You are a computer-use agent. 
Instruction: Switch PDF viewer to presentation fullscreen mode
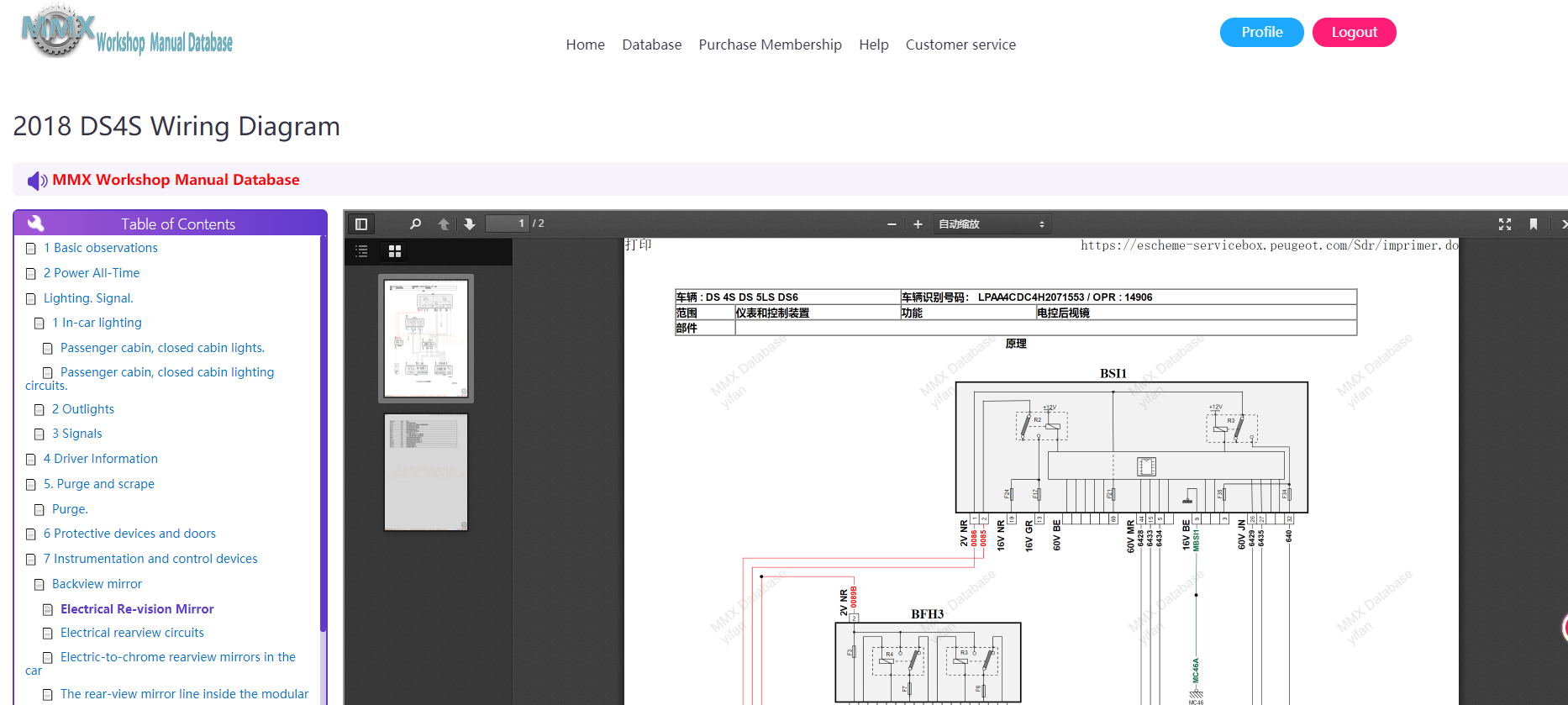tap(1505, 224)
